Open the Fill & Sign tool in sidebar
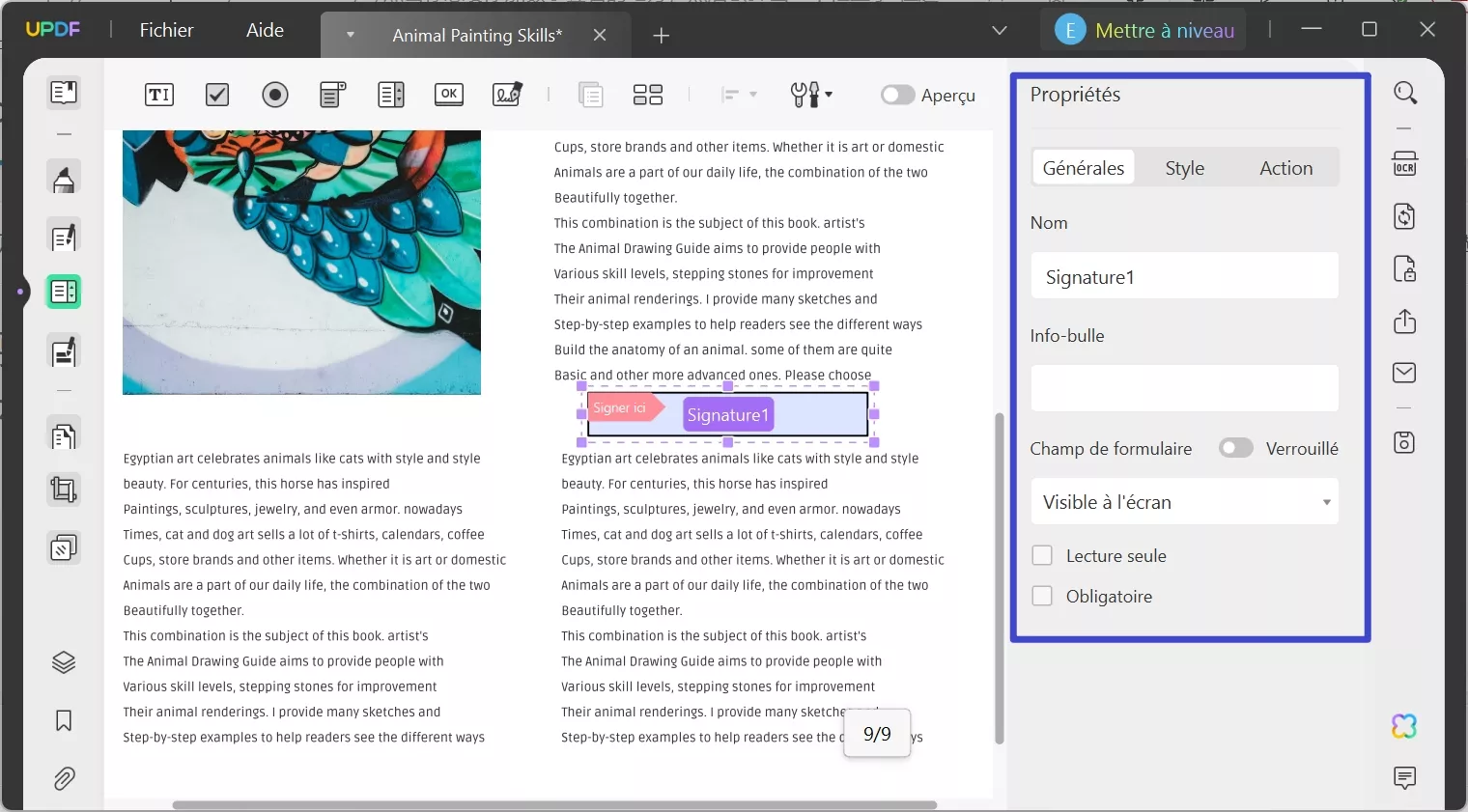 [x=64, y=352]
